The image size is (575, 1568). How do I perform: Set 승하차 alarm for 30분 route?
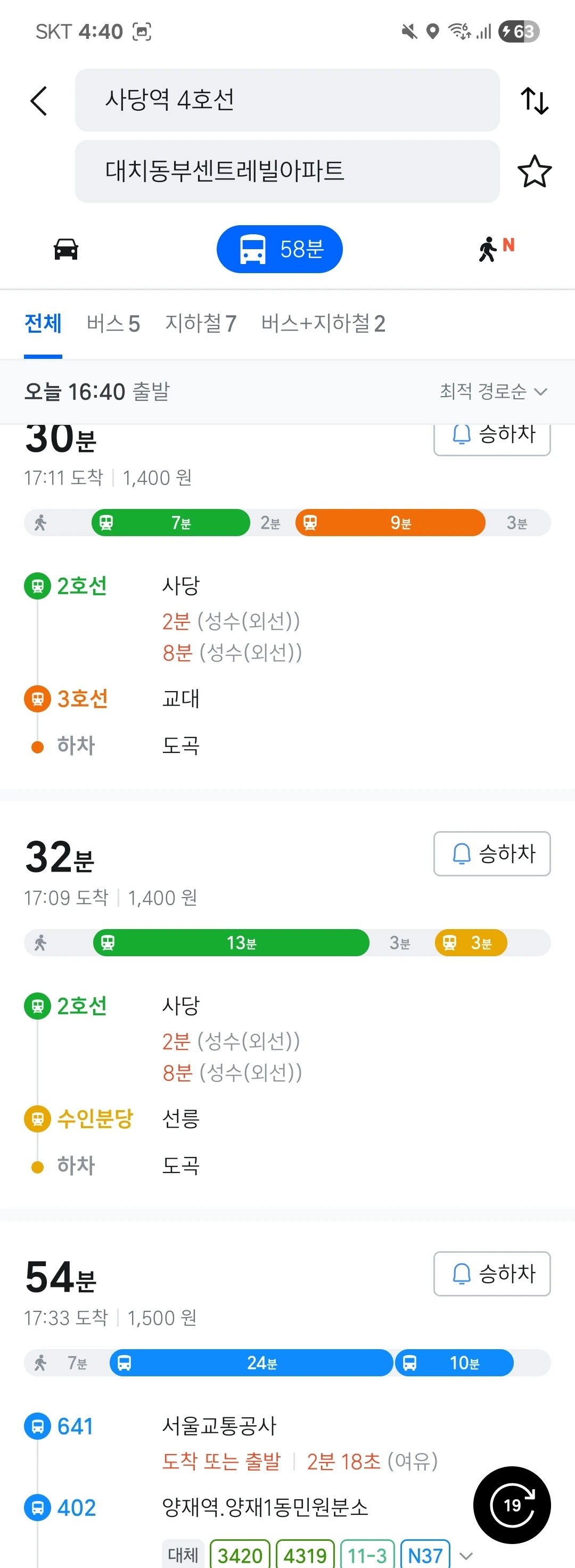(491, 436)
